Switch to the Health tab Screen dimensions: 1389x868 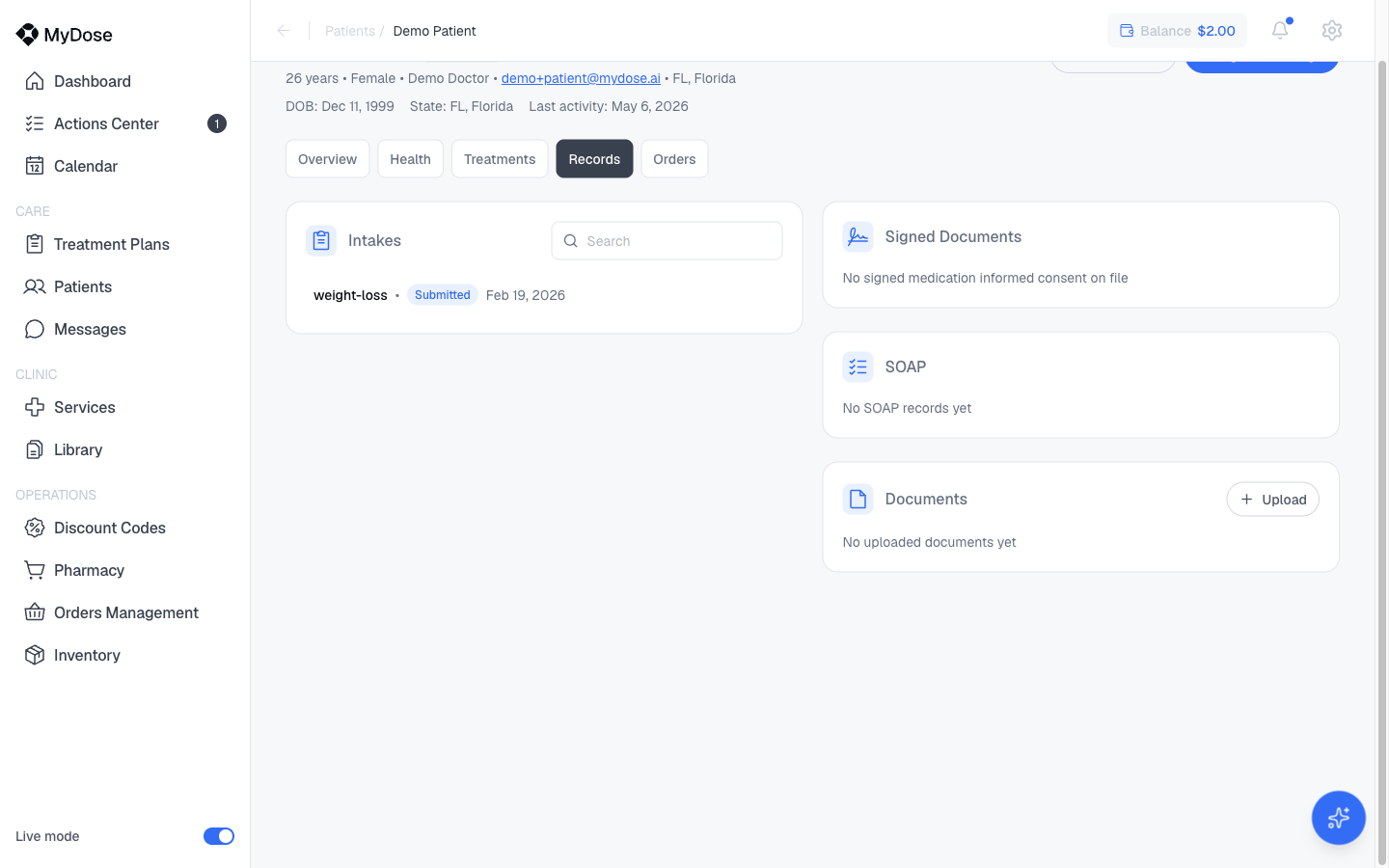click(x=410, y=159)
